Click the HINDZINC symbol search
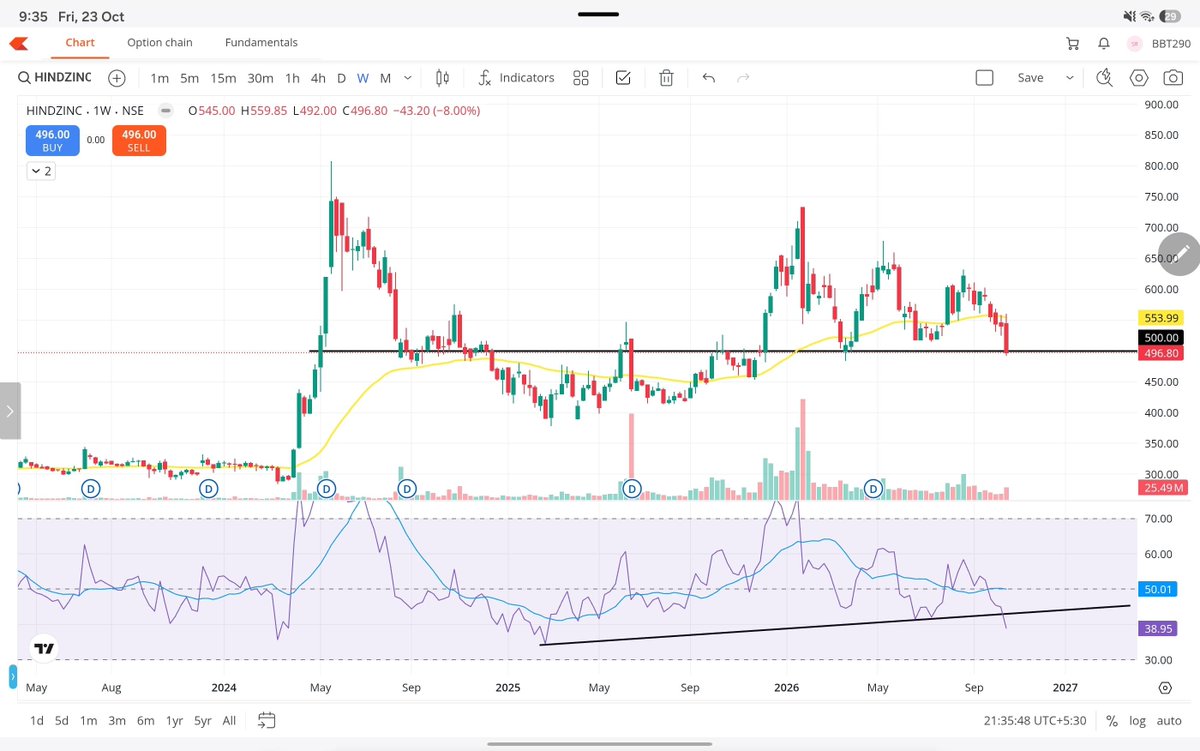The width and height of the screenshot is (1200, 751). tap(55, 78)
